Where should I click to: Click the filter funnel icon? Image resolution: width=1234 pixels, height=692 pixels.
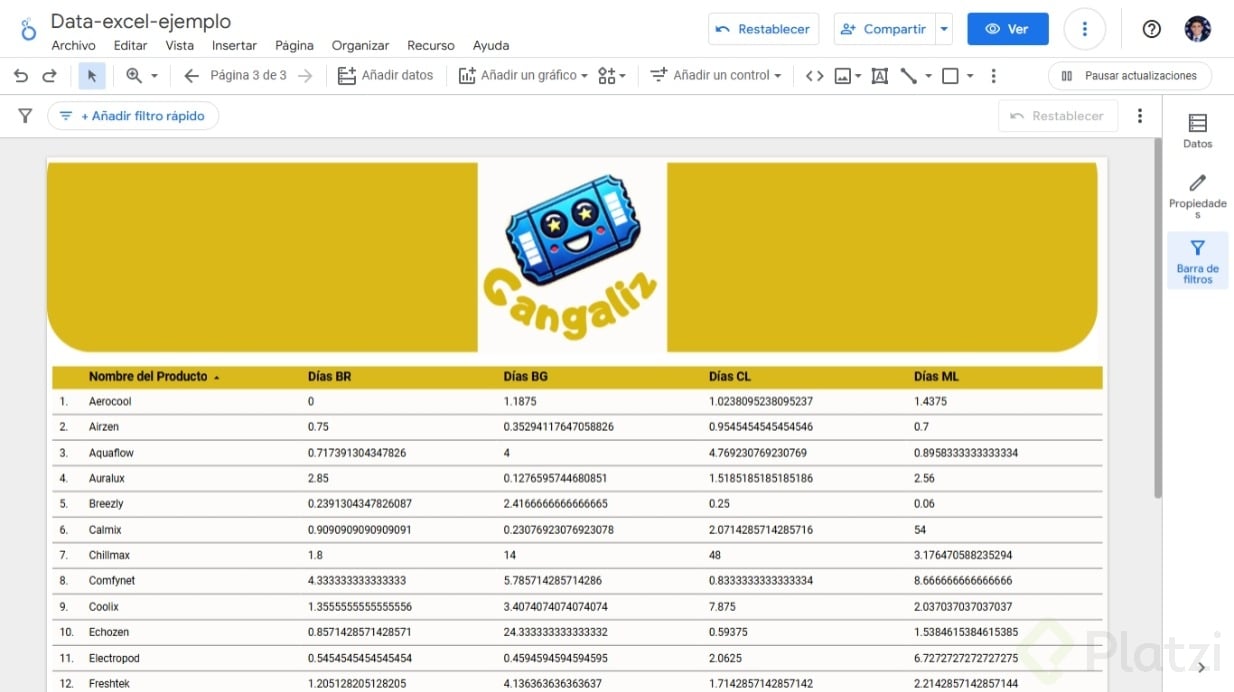pos(25,116)
